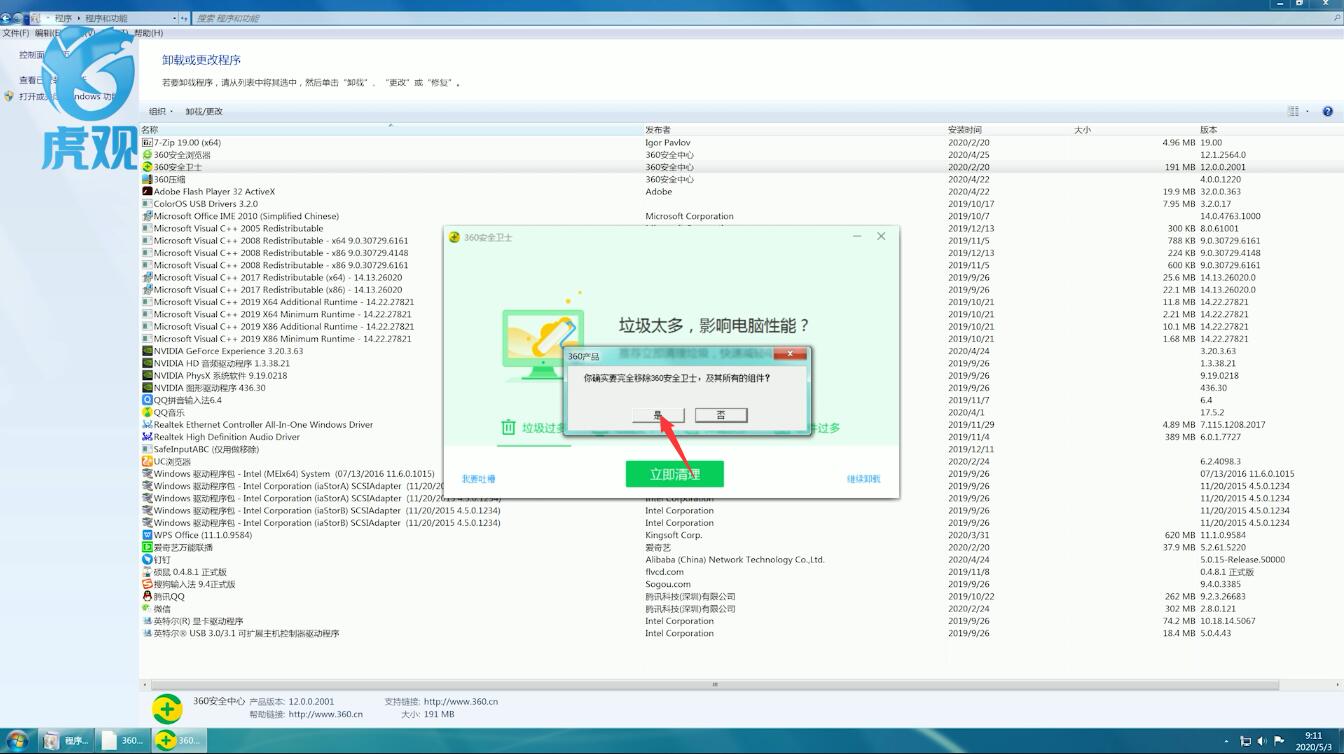This screenshot has width=1344, height=754.
Task: Click the taskbar clock showing 9:11
Action: [1314, 741]
